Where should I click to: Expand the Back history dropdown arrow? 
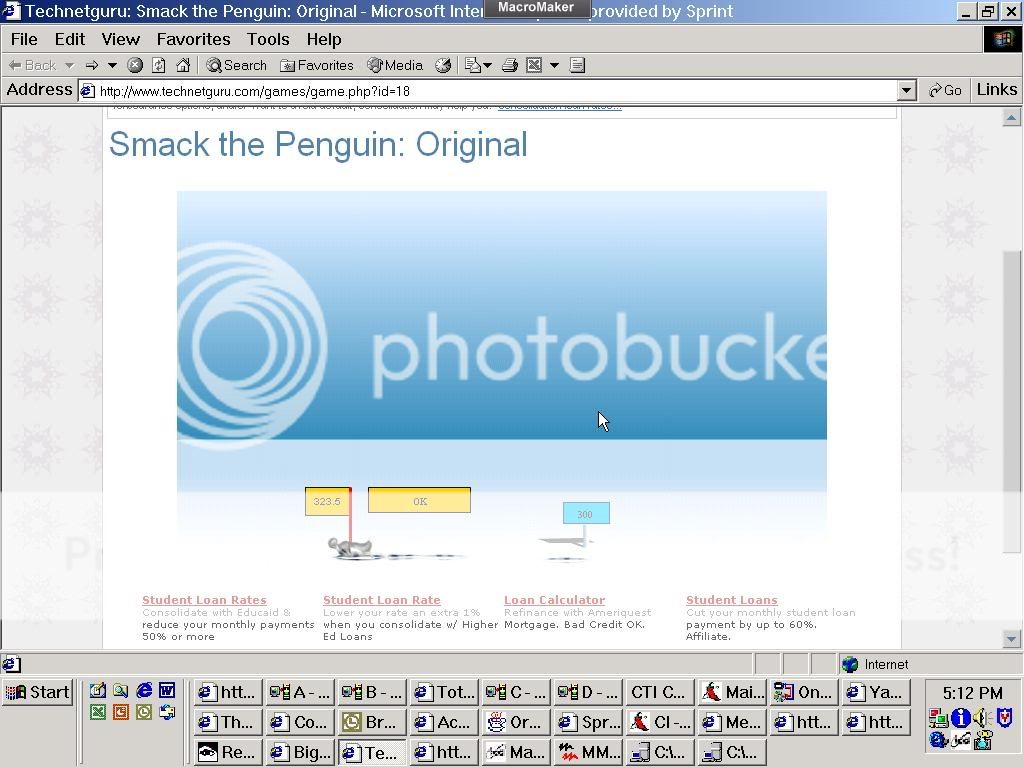tap(70, 65)
